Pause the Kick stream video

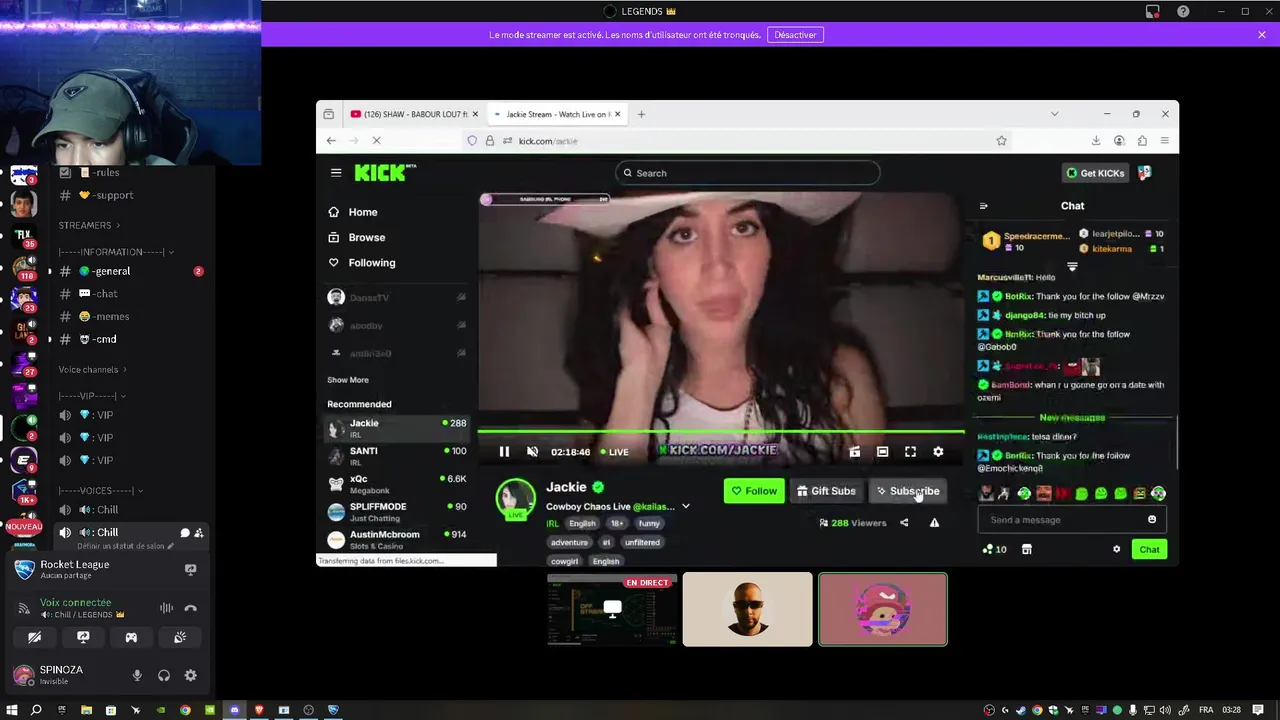coord(504,452)
